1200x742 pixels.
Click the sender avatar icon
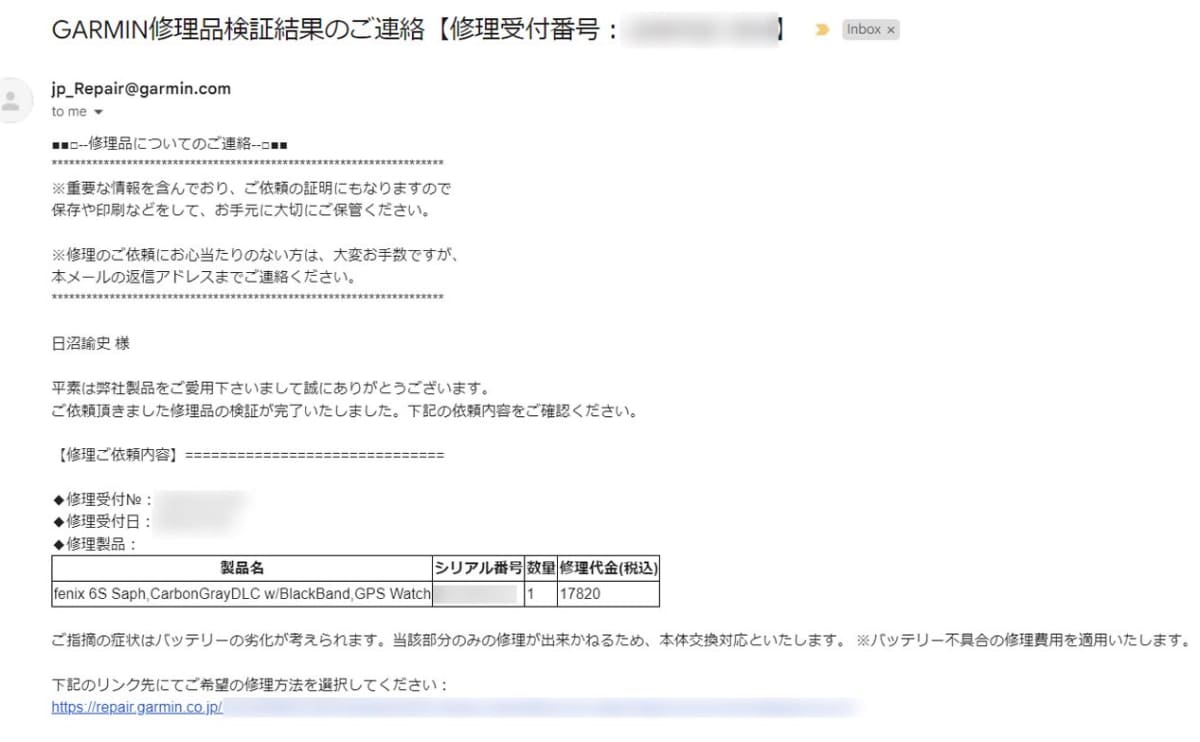coord(12,99)
